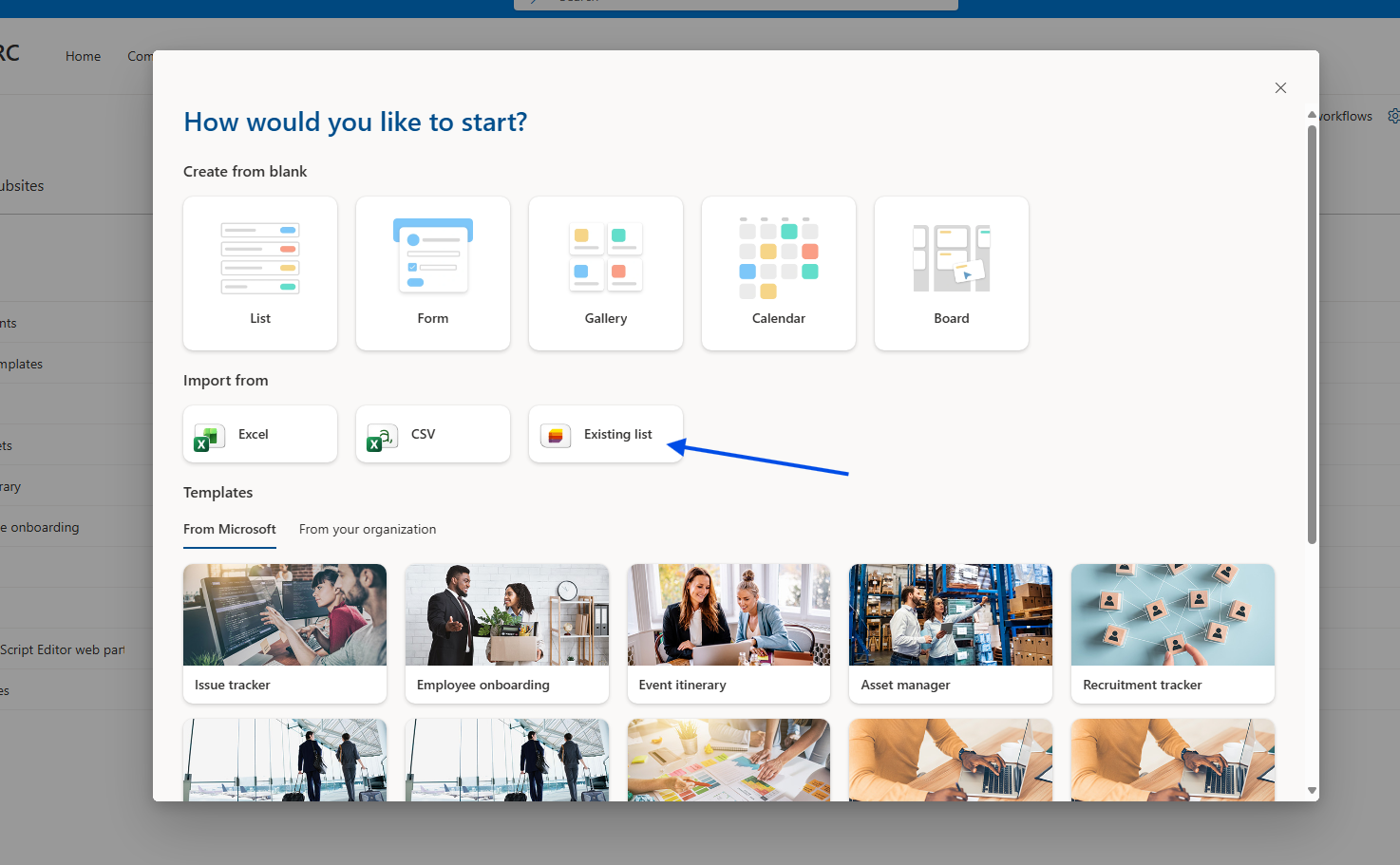Switch to From your organization tab
The image size is (1400, 865).
[x=368, y=530]
